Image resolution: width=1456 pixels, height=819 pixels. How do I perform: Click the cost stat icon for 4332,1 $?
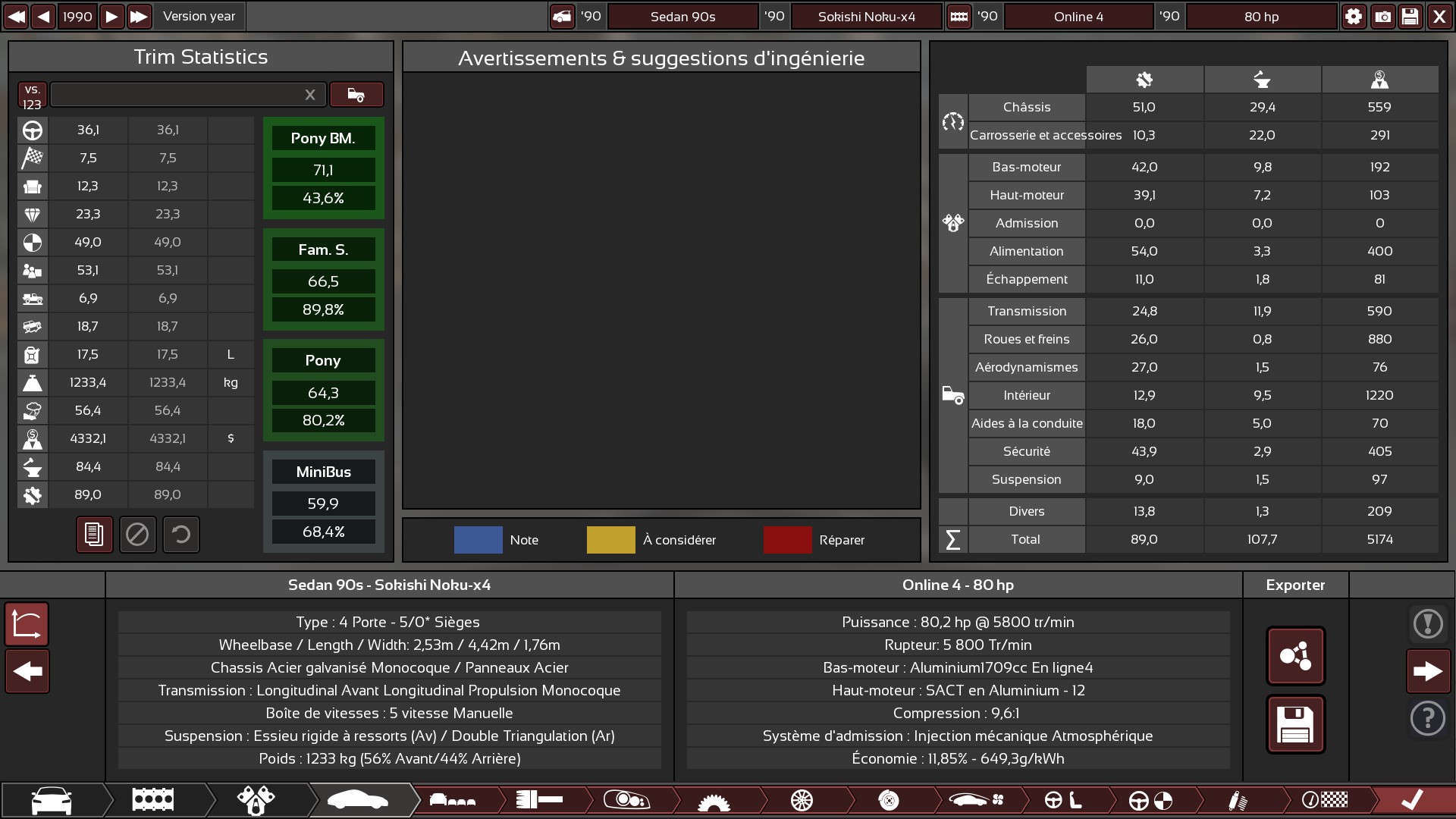33,439
